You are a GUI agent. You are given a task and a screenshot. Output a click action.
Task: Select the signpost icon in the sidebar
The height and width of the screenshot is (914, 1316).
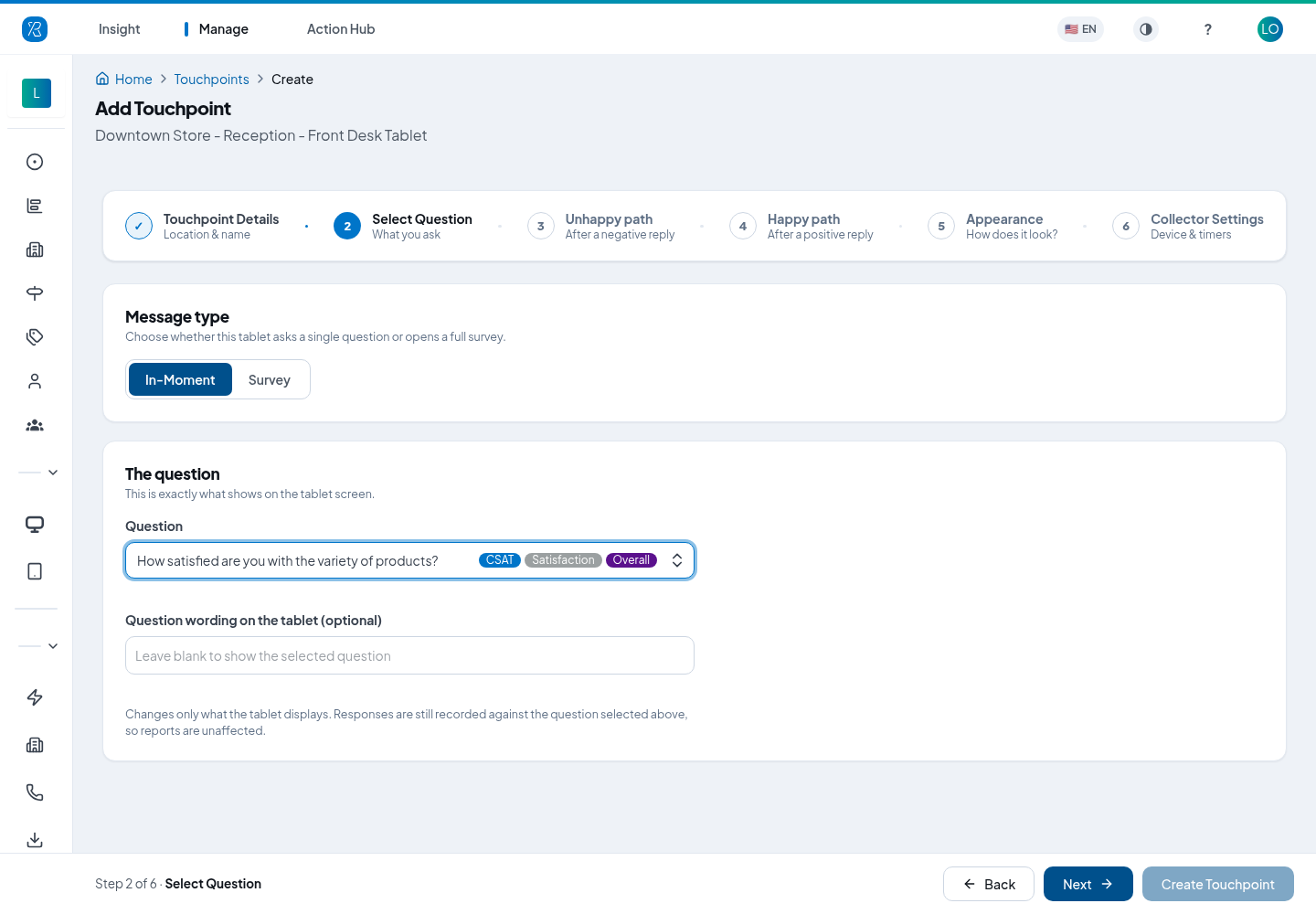point(35,293)
